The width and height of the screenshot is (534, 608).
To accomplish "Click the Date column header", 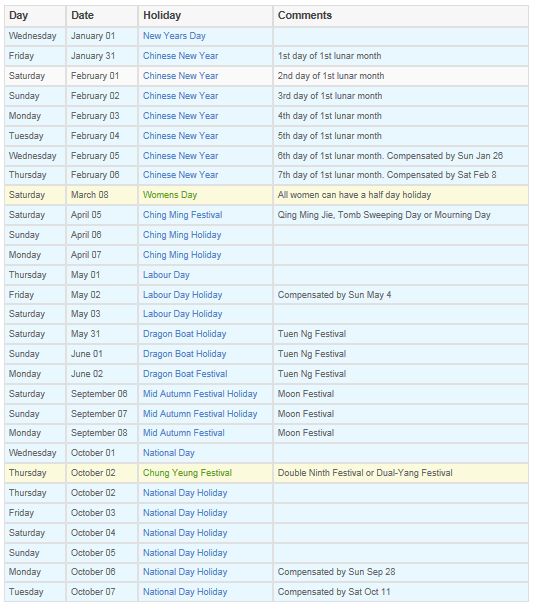I will 82,16.
